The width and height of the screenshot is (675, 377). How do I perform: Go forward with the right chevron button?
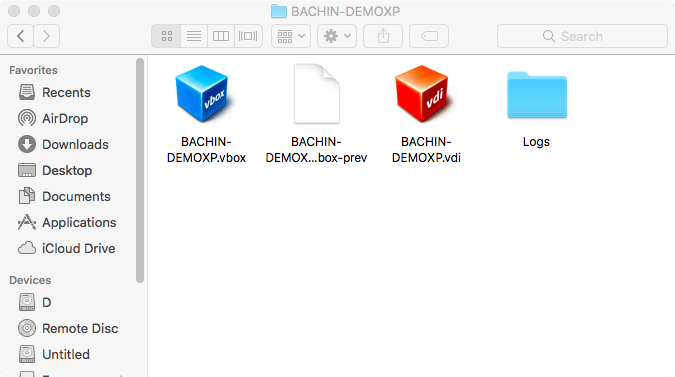point(46,36)
